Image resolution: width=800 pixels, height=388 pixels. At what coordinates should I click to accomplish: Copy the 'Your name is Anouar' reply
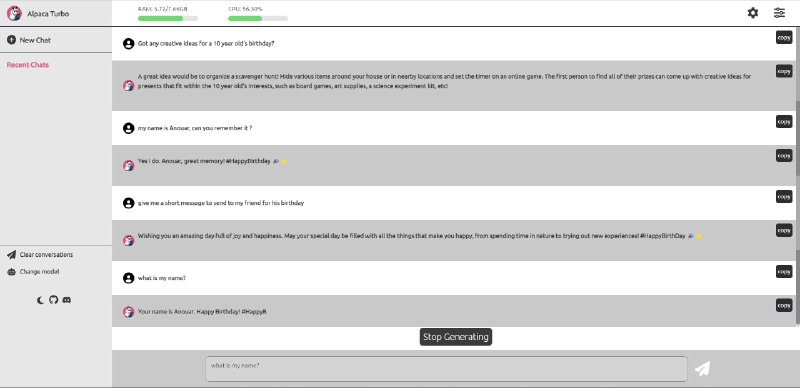(784, 305)
